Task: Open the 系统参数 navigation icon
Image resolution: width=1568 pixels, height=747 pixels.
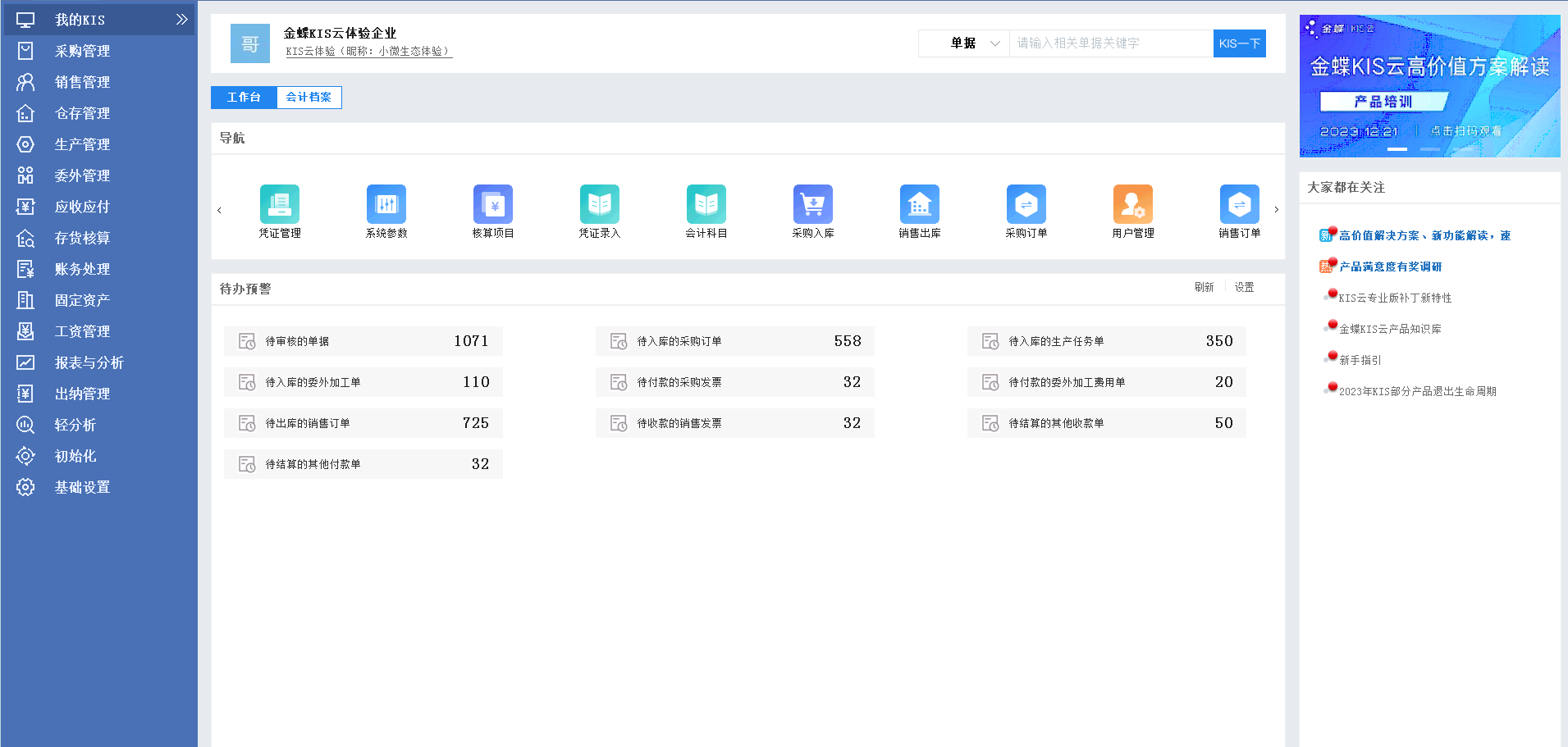Action: [386, 204]
